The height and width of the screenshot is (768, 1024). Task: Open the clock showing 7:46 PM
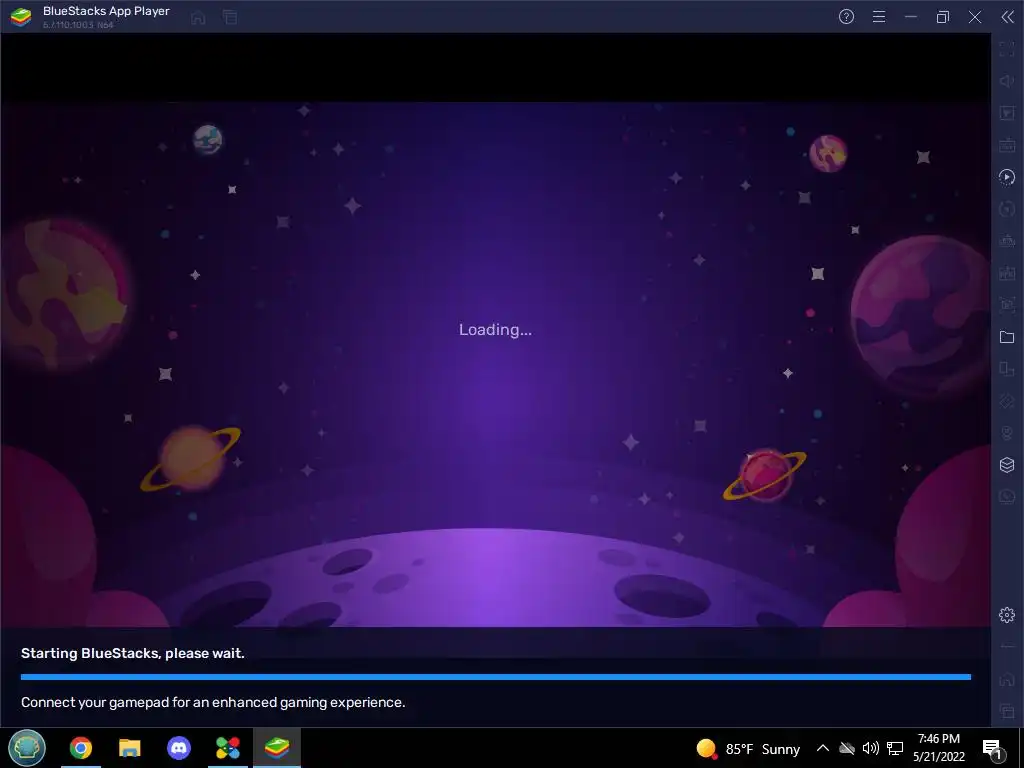939,748
